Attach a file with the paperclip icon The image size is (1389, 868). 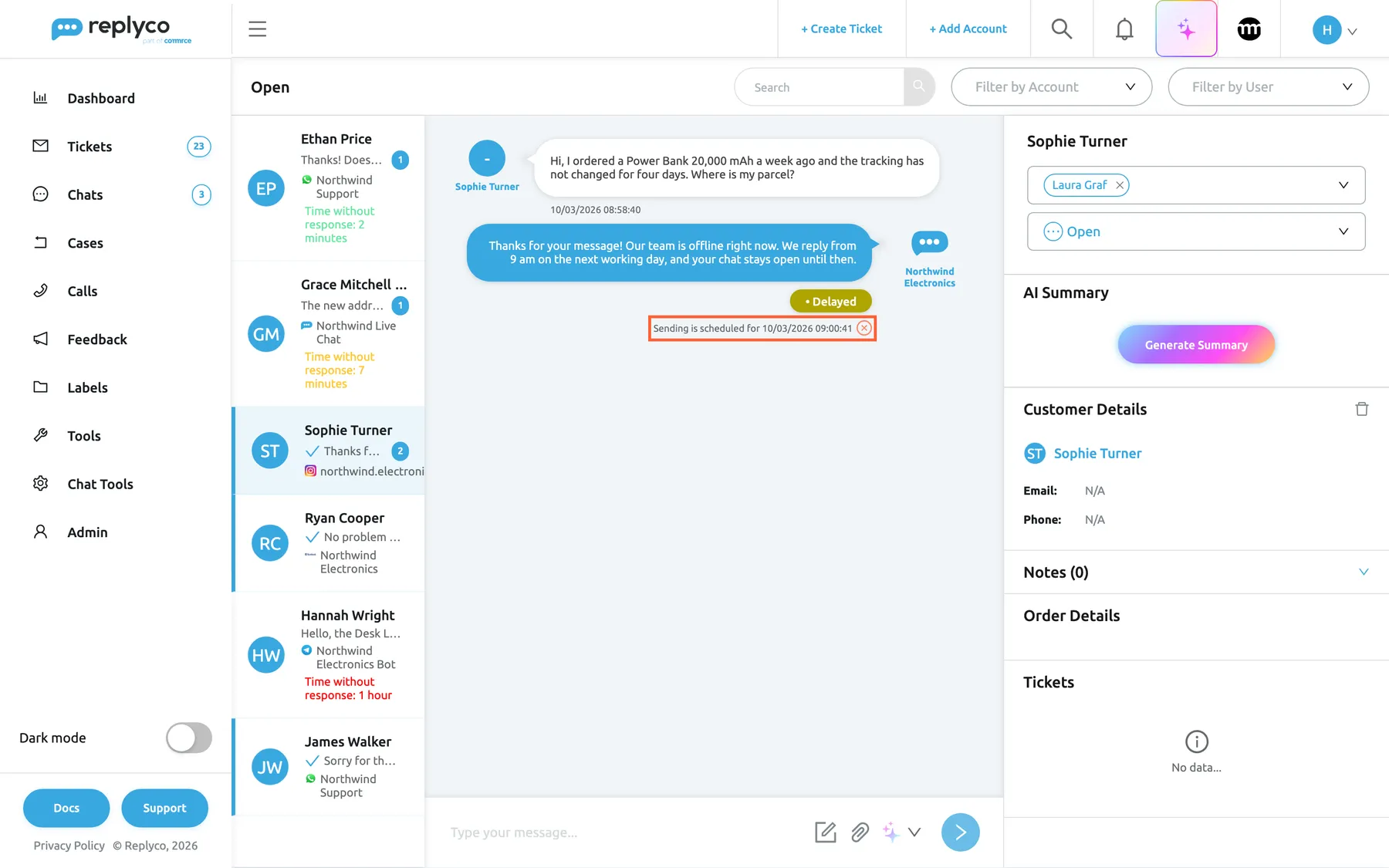coord(860,832)
